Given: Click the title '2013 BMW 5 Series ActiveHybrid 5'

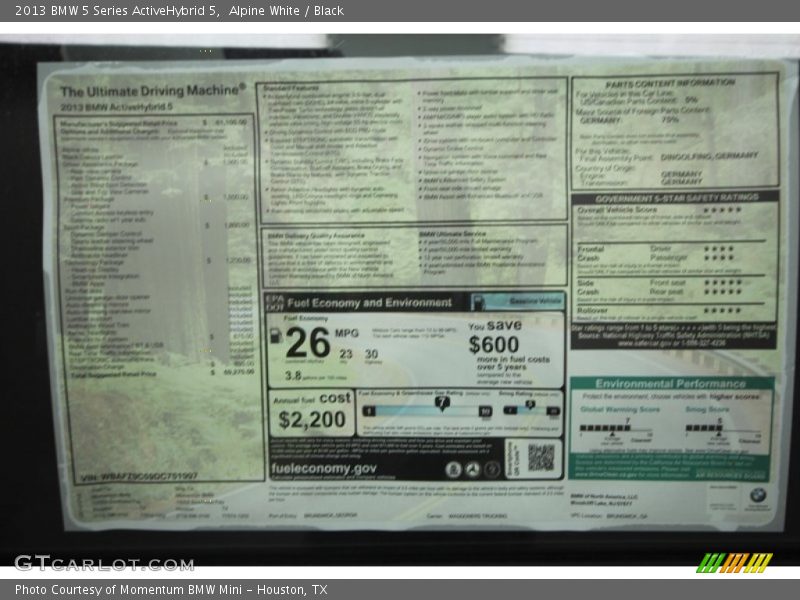Looking at the screenshot, I should coord(117,11).
